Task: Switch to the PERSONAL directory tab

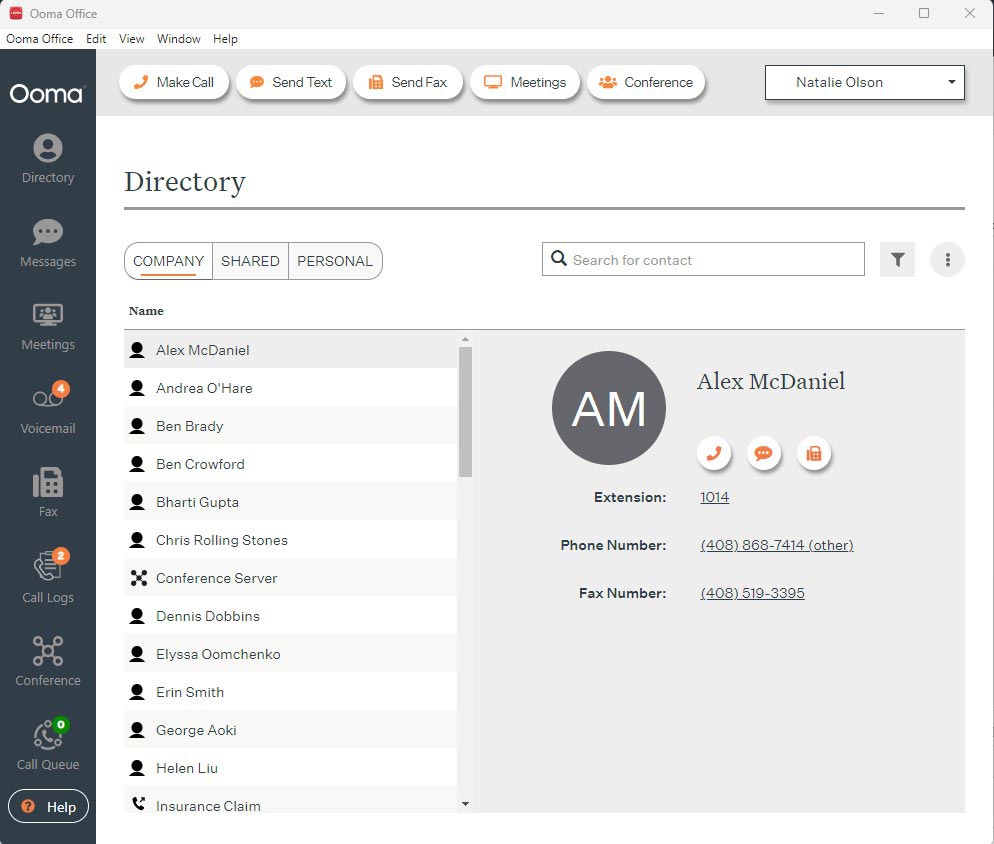Action: (x=335, y=261)
